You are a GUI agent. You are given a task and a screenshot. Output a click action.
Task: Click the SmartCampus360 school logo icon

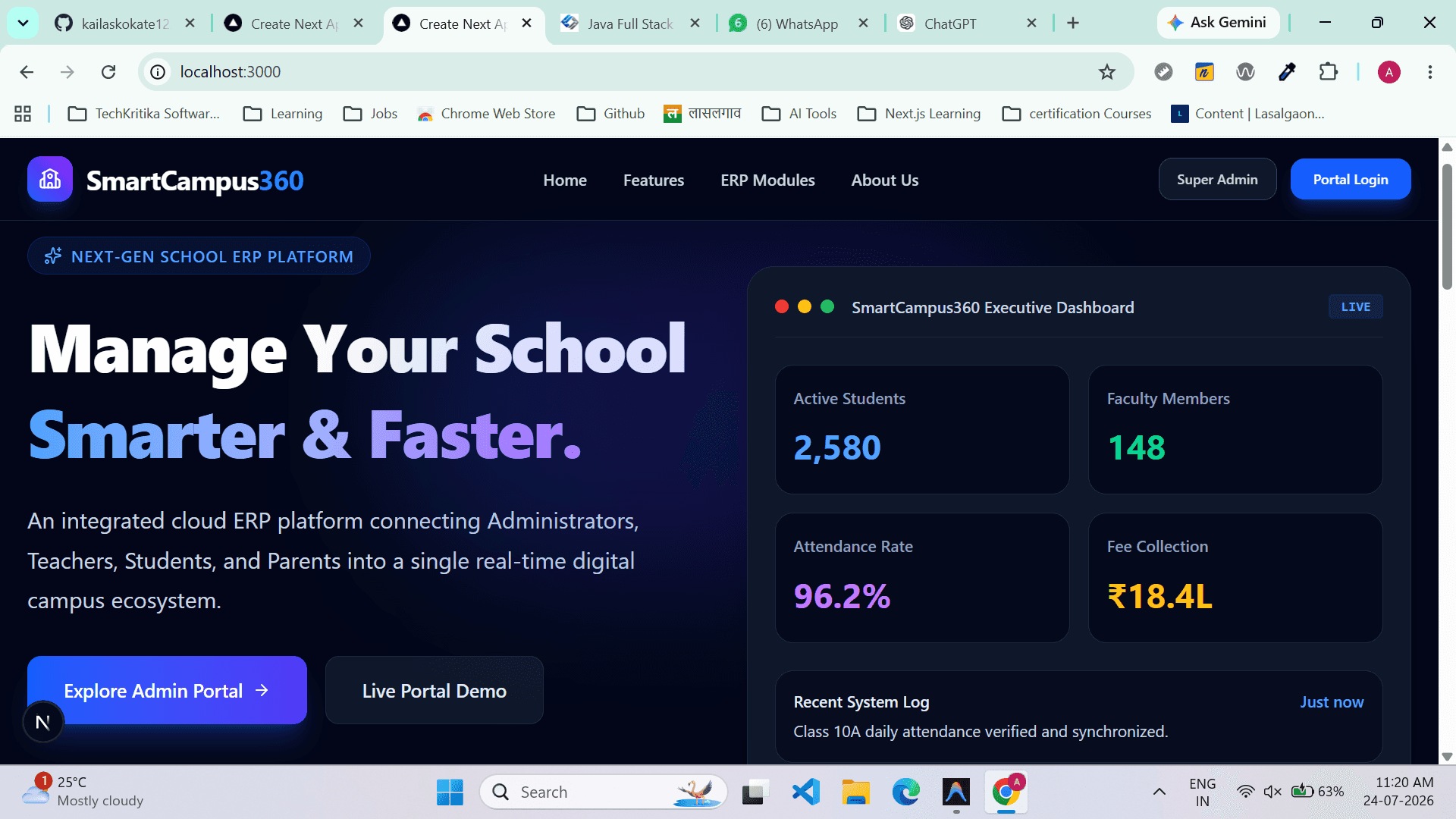(x=50, y=180)
